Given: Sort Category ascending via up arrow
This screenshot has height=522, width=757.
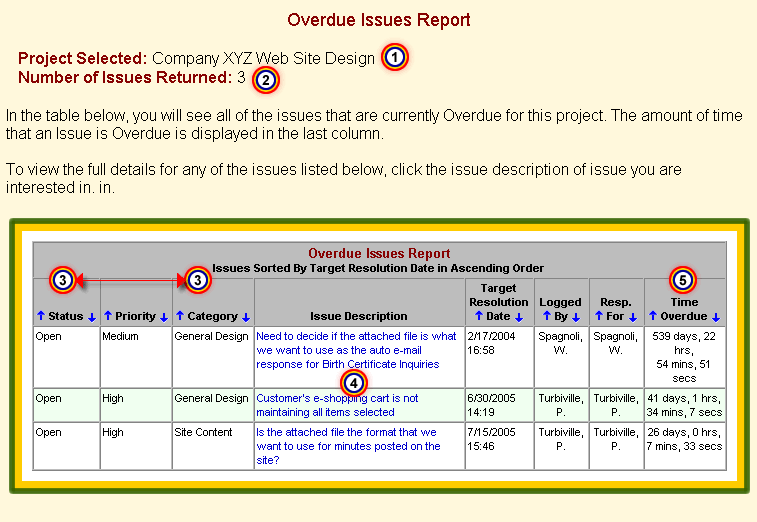Looking at the screenshot, I should pos(180,316).
